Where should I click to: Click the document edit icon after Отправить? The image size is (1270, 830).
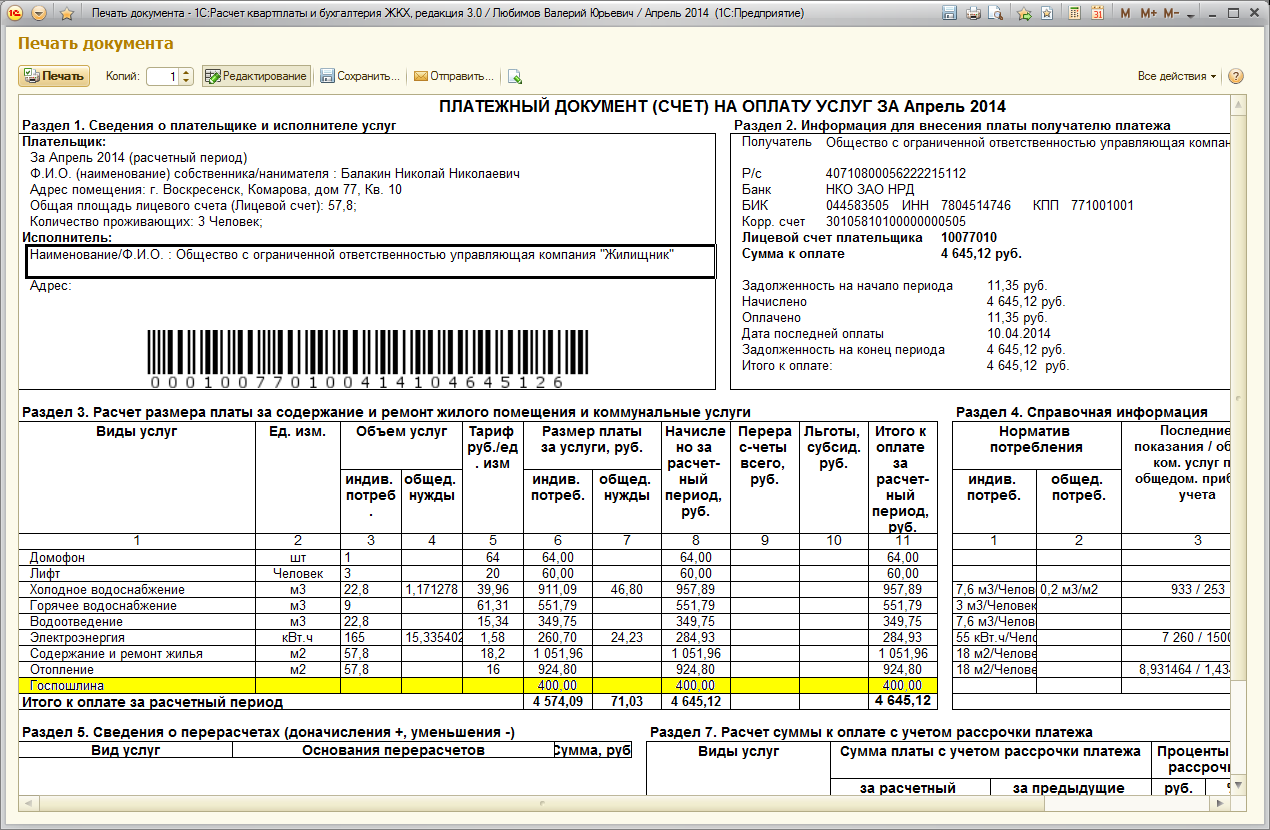click(x=515, y=76)
